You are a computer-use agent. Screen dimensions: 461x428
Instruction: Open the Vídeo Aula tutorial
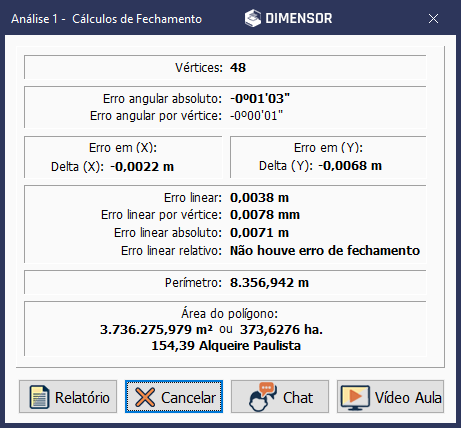pos(390,397)
